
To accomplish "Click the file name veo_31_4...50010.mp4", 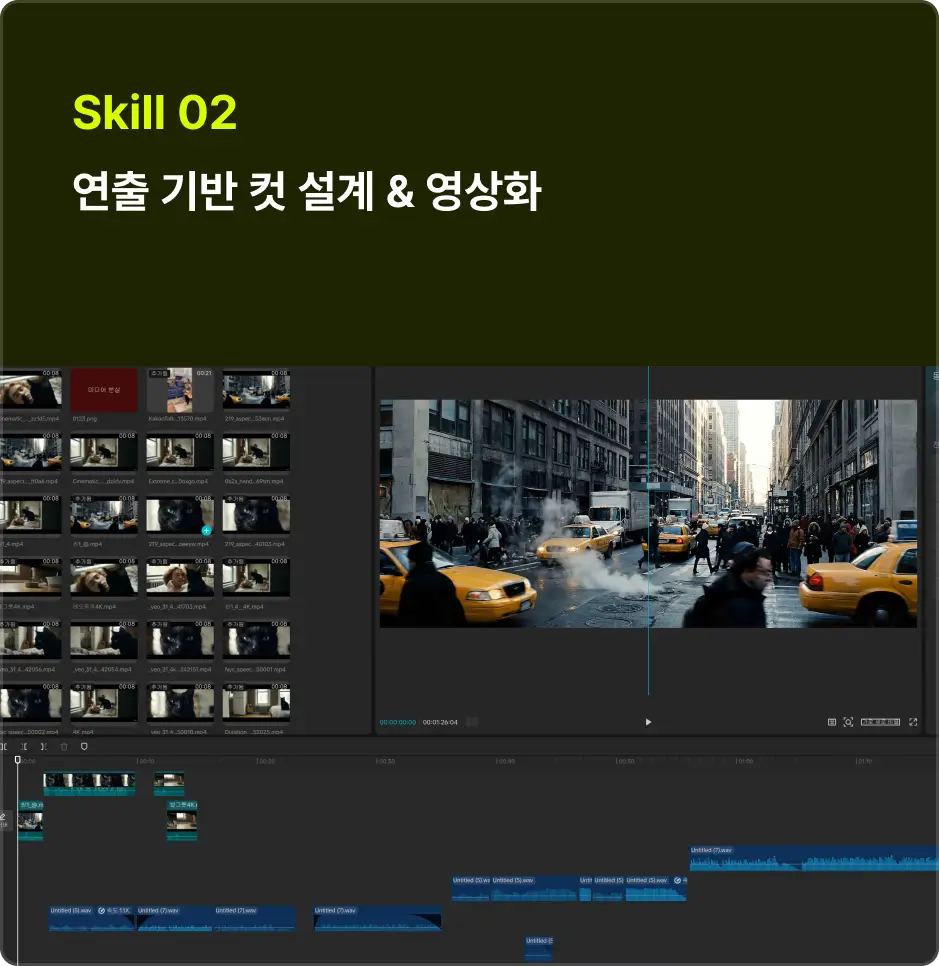I will (x=180, y=732).
